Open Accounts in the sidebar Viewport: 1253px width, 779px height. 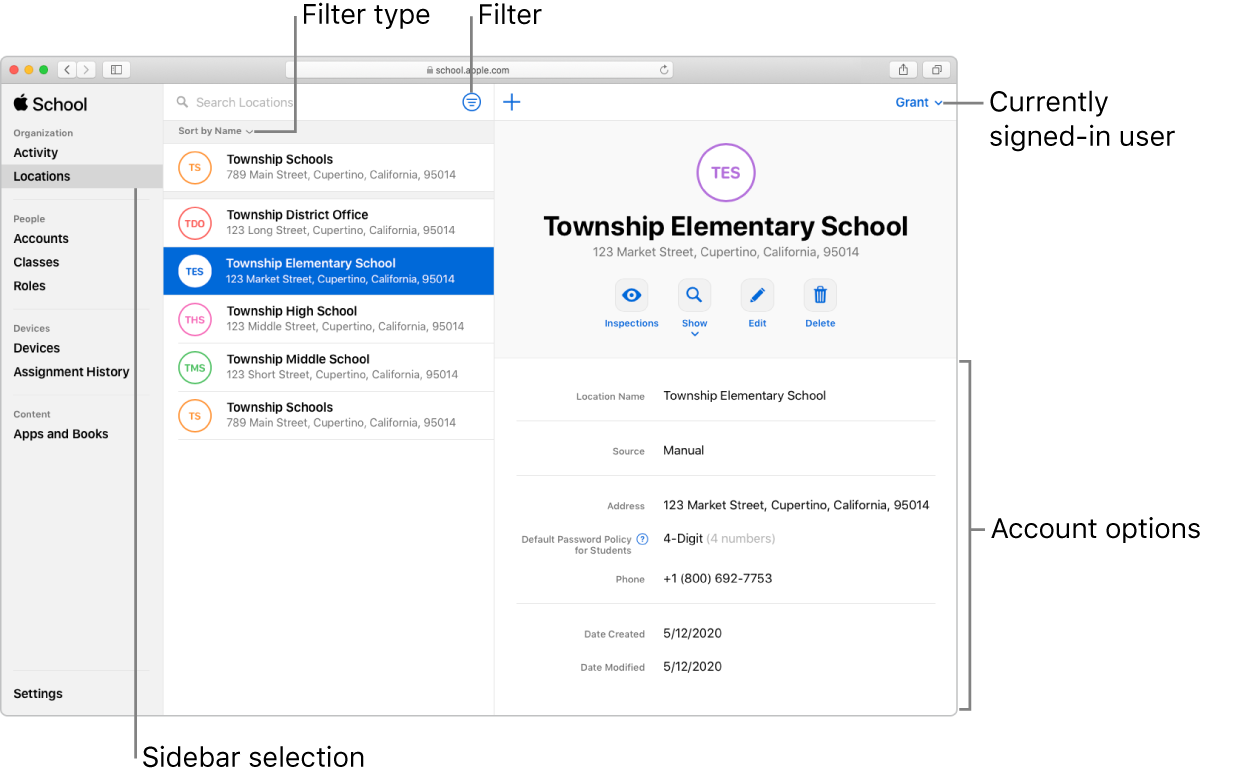pyautogui.click(x=41, y=239)
